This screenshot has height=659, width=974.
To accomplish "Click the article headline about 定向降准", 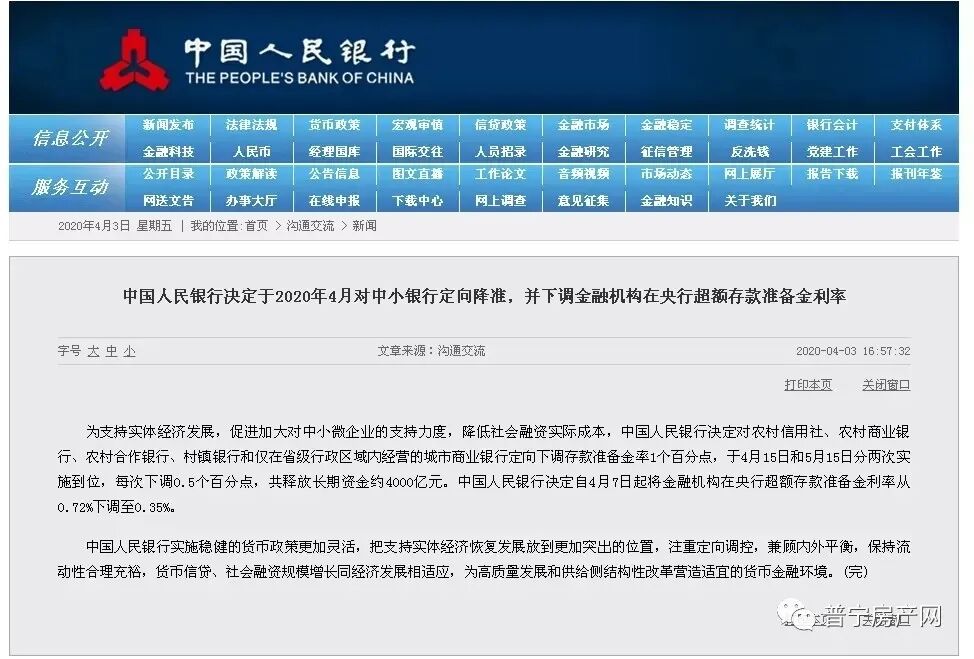I will (x=485, y=296).
